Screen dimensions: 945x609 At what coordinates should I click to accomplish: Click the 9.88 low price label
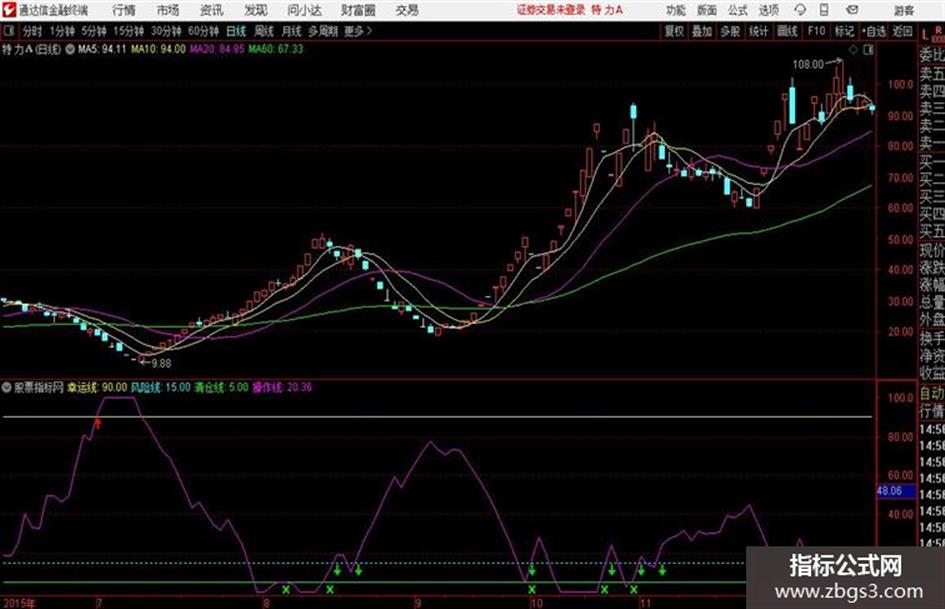coord(161,363)
